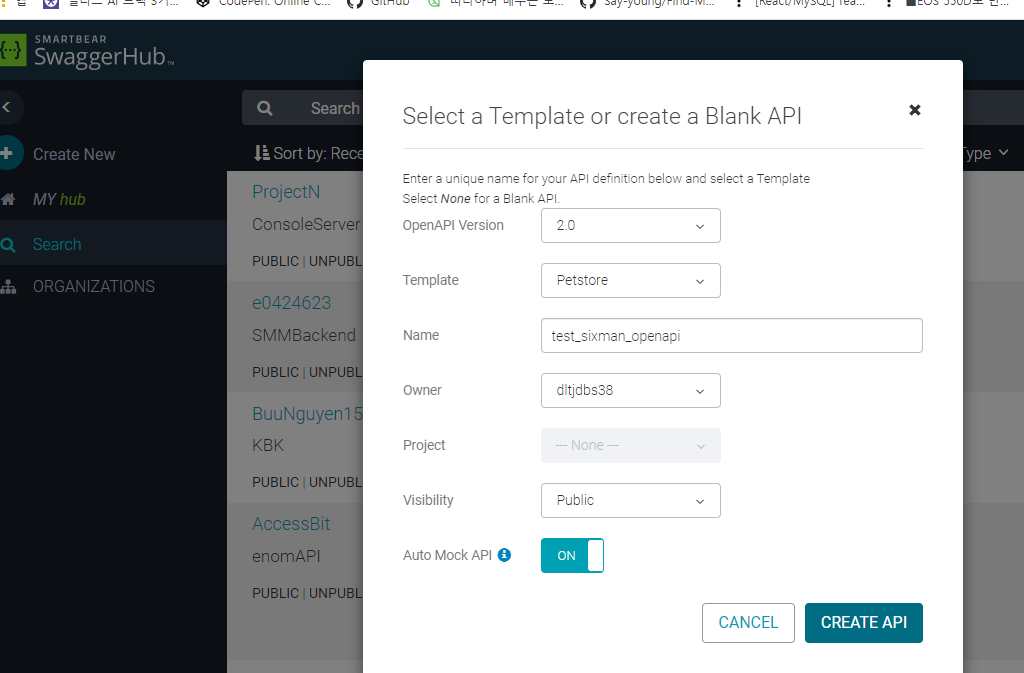This screenshot has width=1024, height=673.
Task: Click the SwaggerHub logo icon
Action: click(x=12, y=50)
